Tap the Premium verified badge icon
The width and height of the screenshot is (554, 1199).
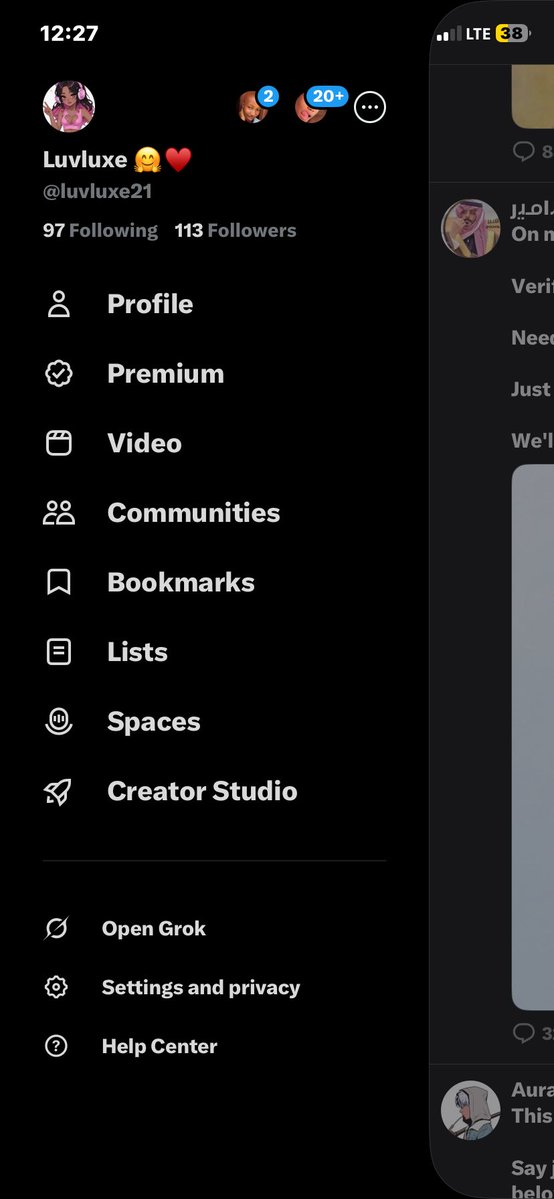point(59,373)
